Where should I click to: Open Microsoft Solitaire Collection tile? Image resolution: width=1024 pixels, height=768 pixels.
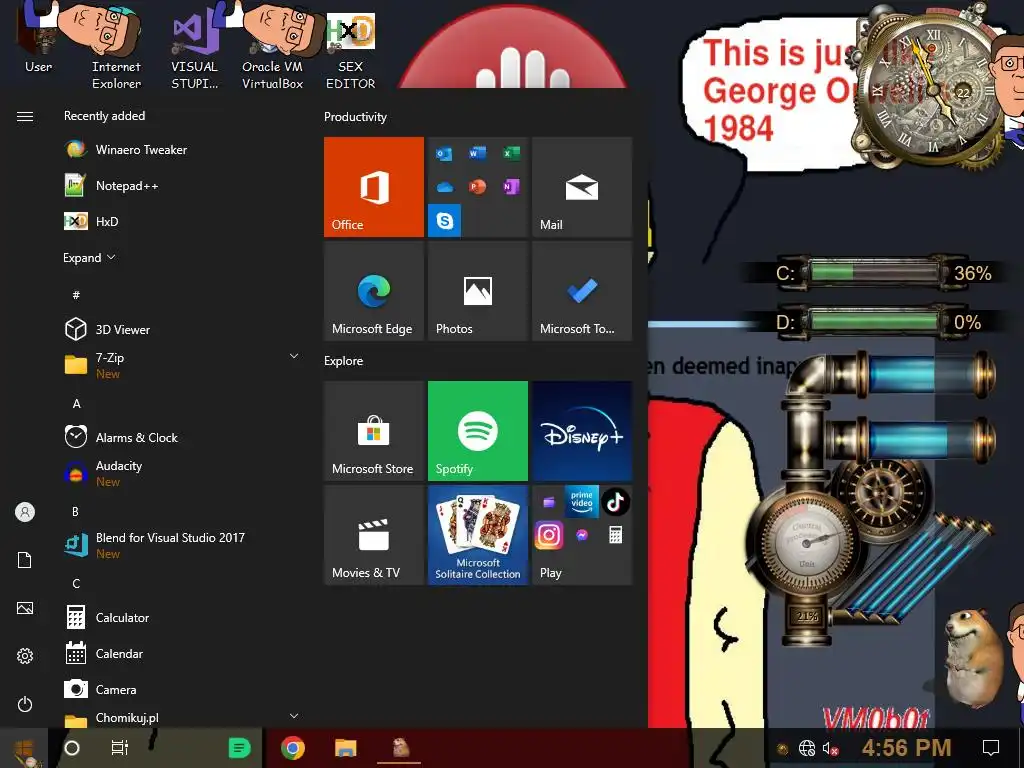[477, 535]
